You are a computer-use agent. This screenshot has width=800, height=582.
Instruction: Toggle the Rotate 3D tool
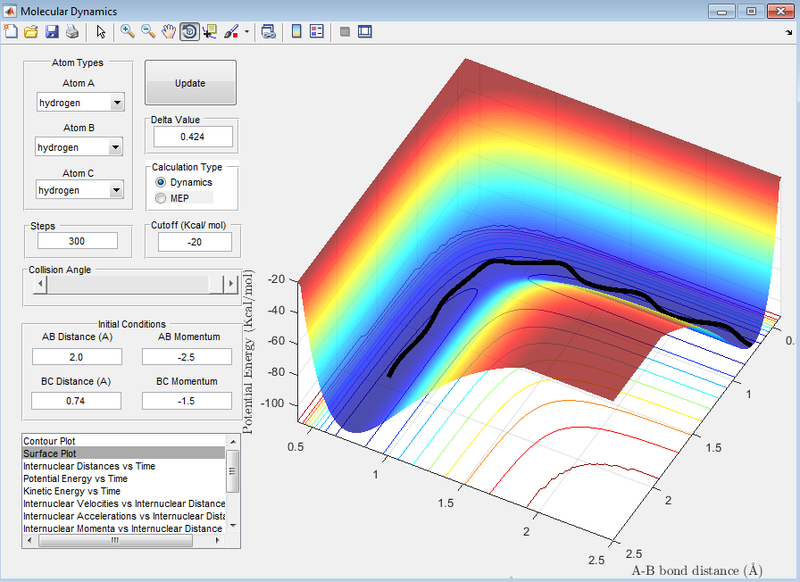tap(189, 31)
